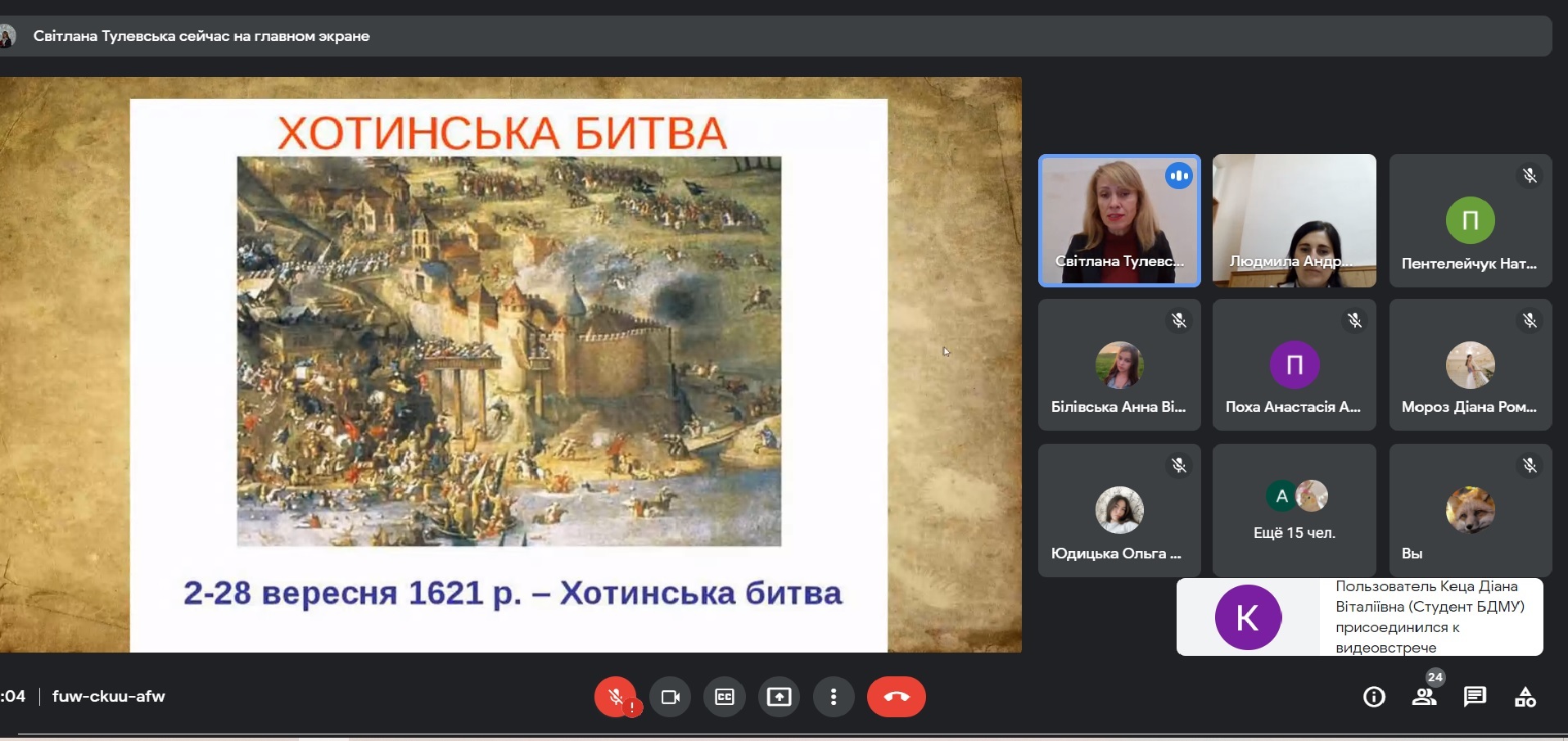Open the meeting details info icon
Viewport: 1568px width, 741px height.
click(x=1374, y=697)
